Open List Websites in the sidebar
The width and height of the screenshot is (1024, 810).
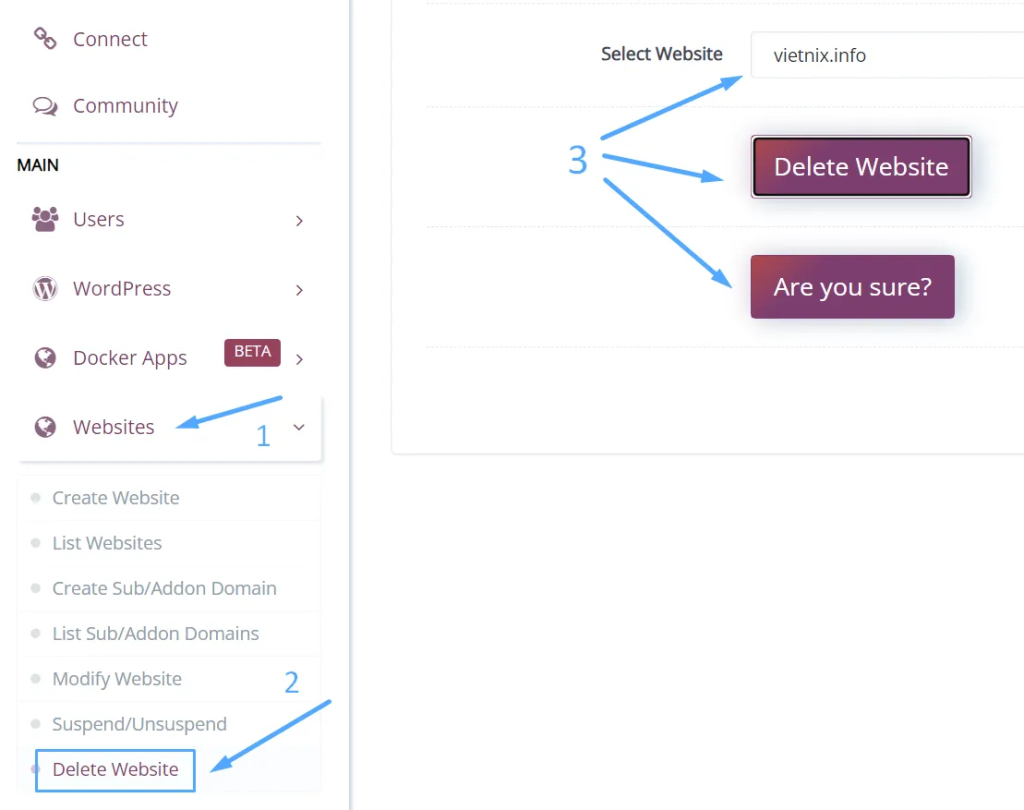(107, 543)
